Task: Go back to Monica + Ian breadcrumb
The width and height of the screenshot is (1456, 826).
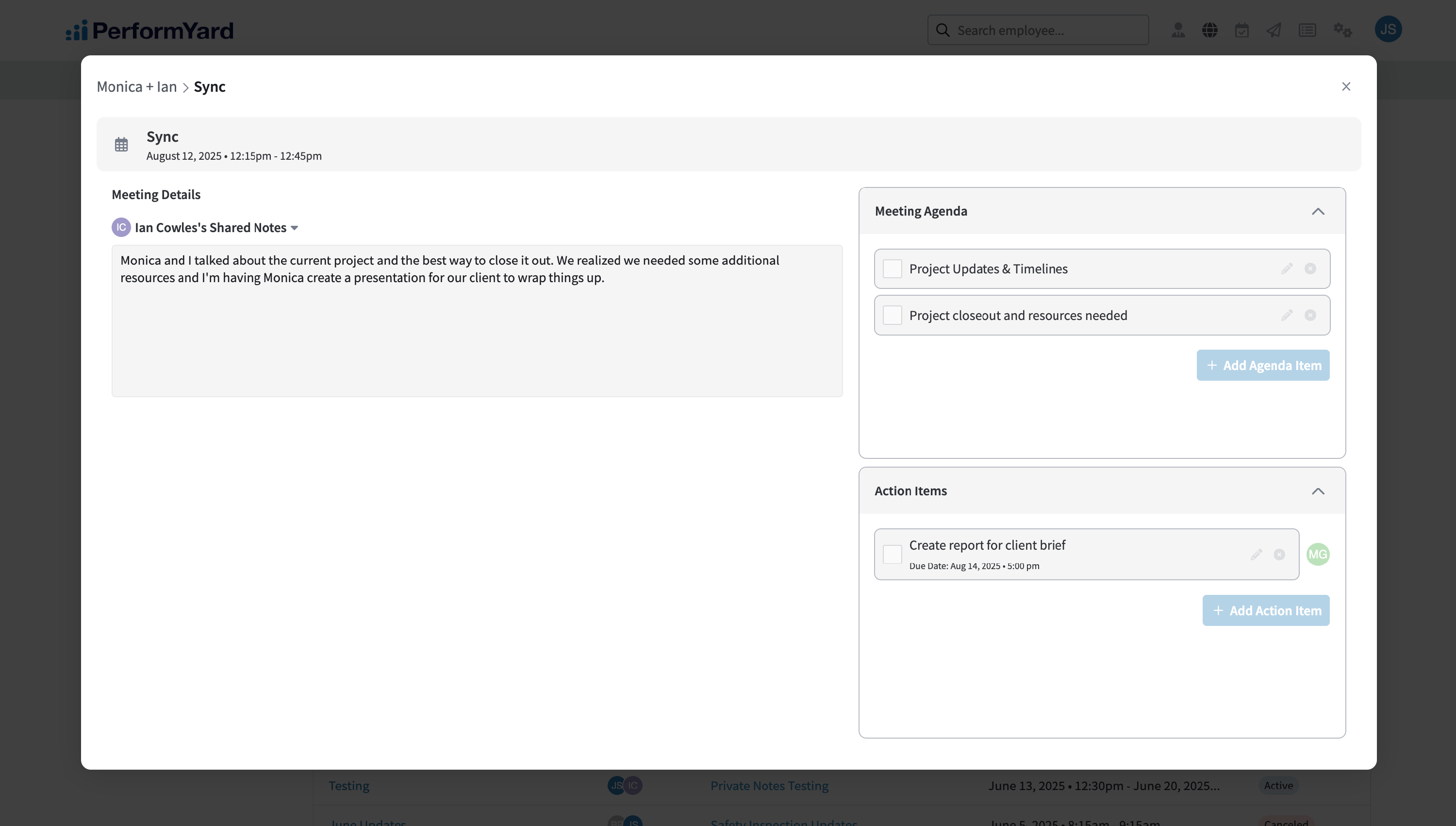Action: tap(137, 86)
